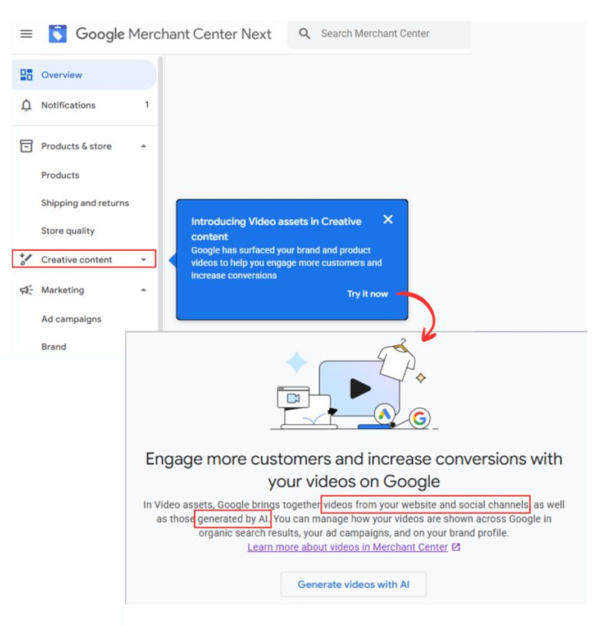Screen dimensions: 600x626
Task: Go to Store quality page
Action: 68,231
